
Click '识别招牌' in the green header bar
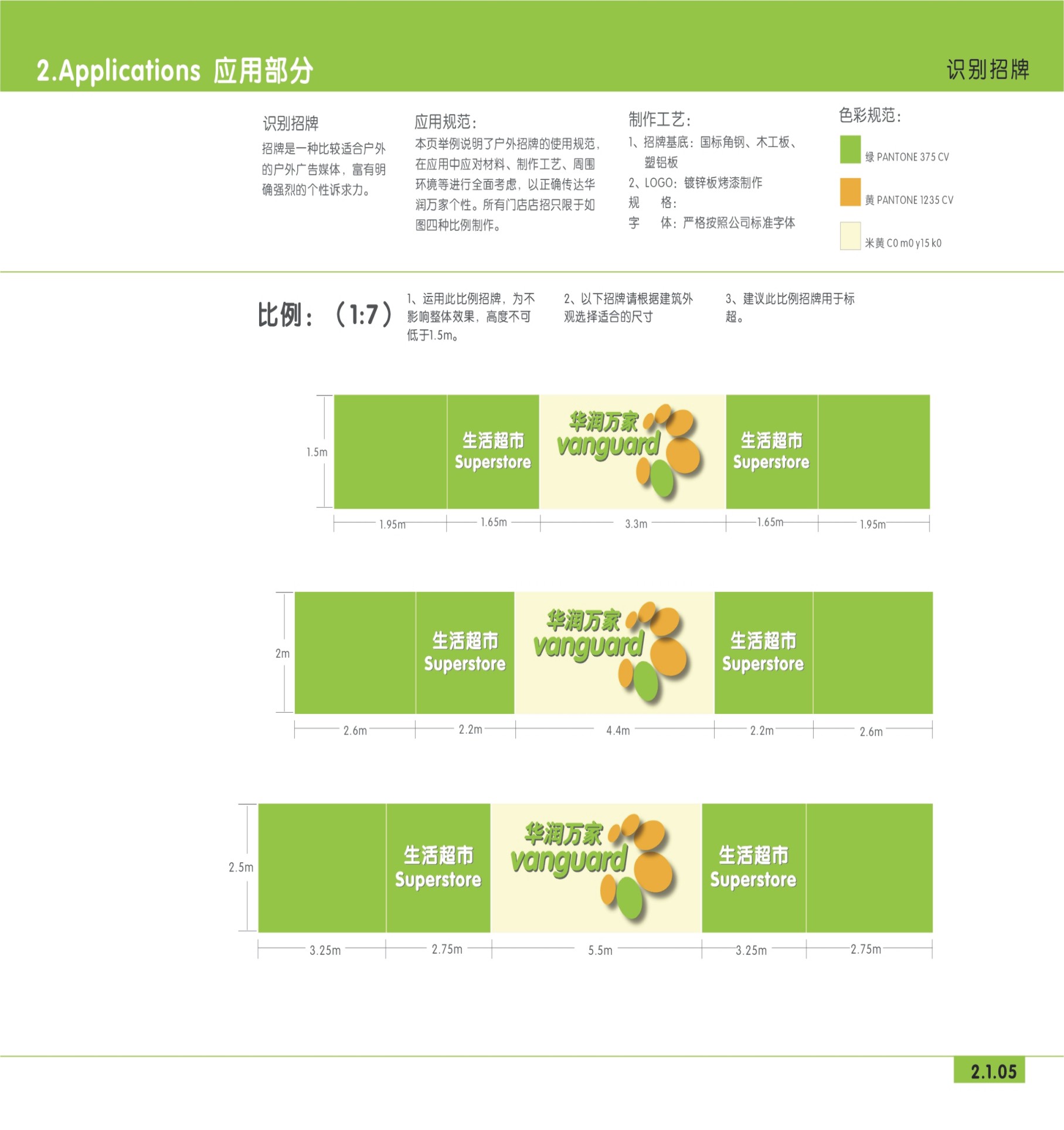point(988,70)
